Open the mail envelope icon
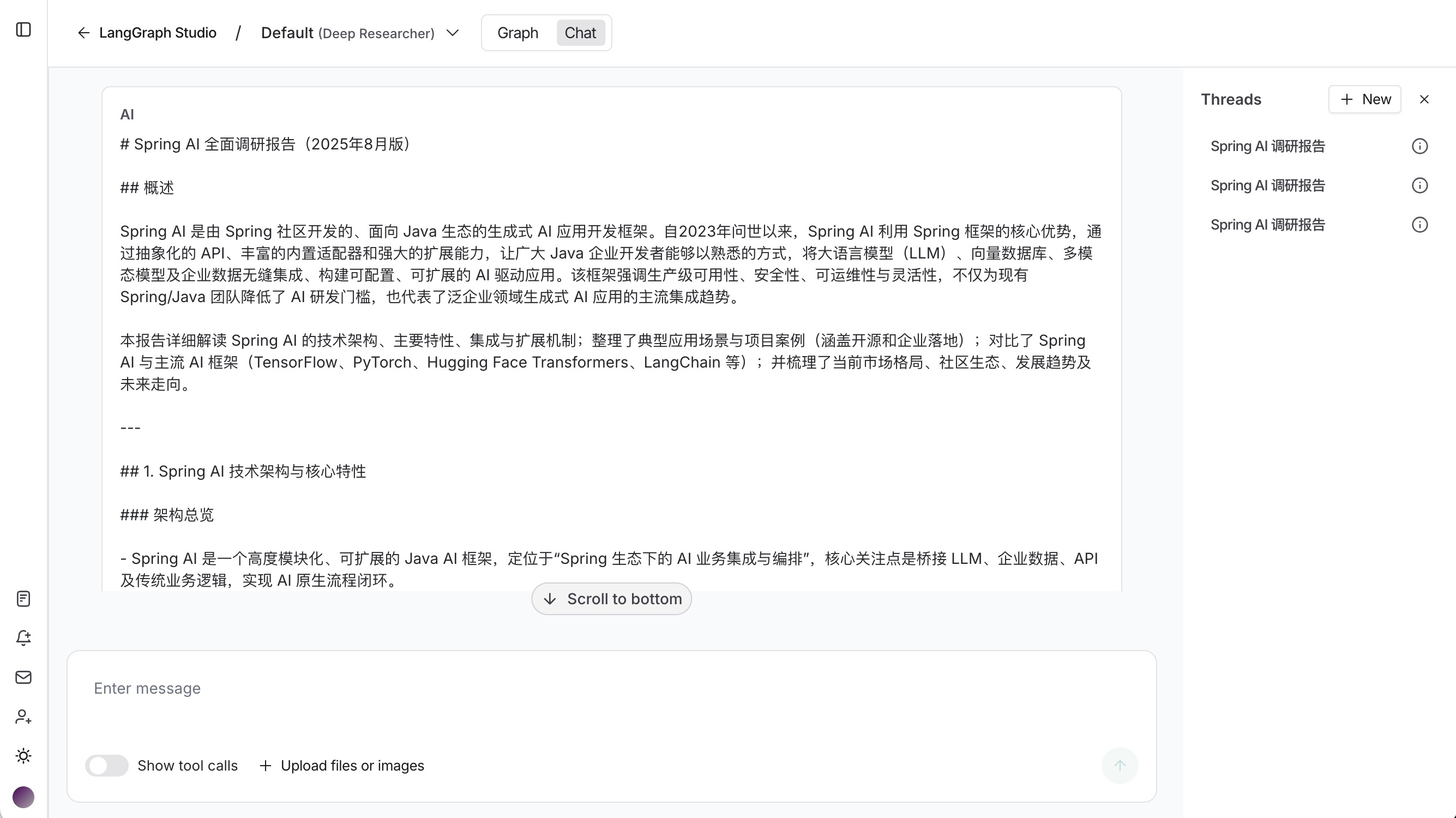The height and width of the screenshot is (818, 1456). tap(23, 677)
